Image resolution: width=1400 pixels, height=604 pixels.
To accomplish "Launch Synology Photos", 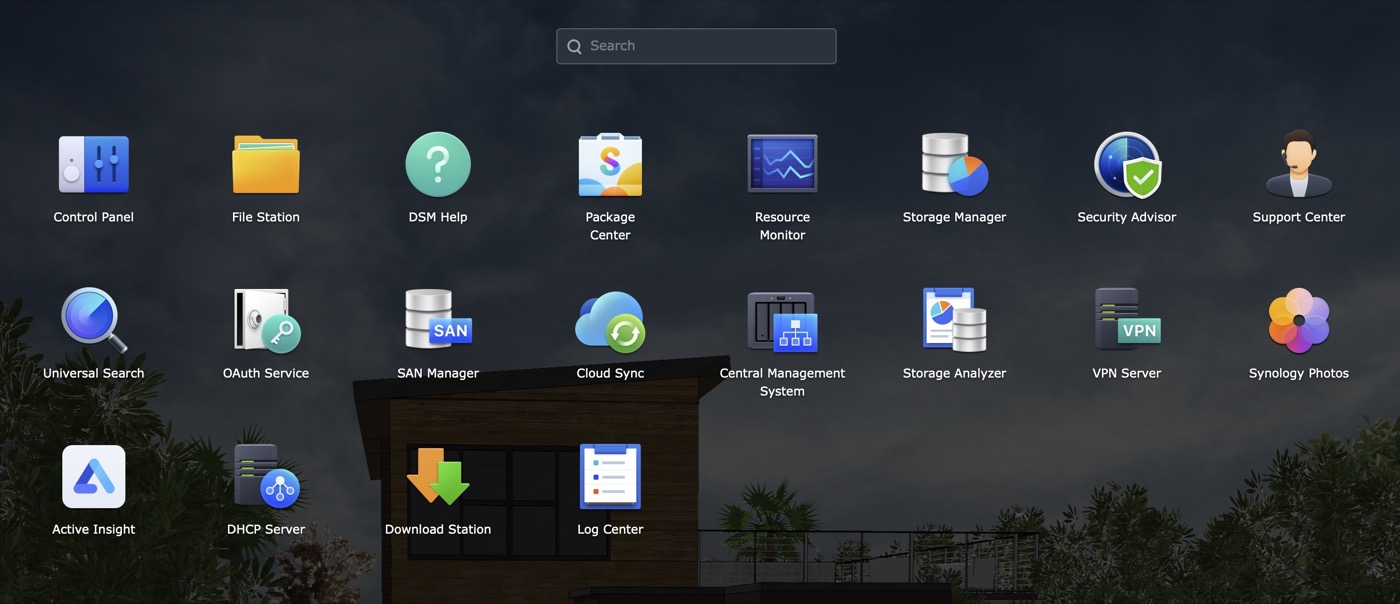I will [x=1298, y=321].
